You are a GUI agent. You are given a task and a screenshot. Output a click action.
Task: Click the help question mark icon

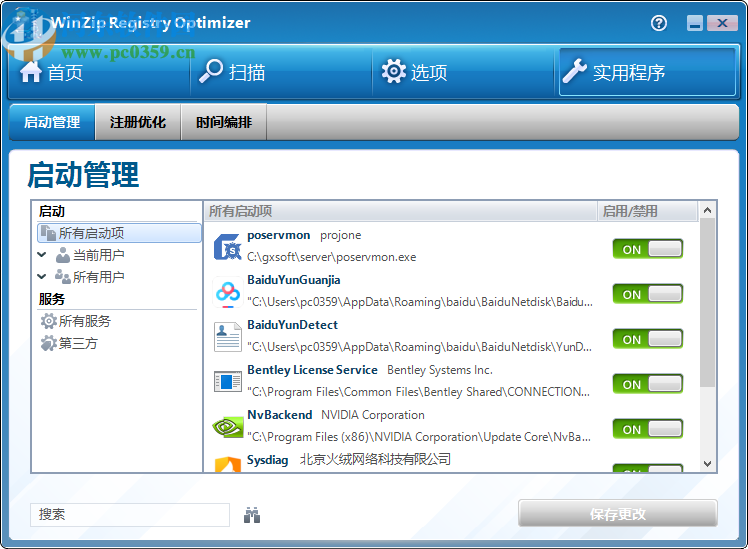pos(659,23)
